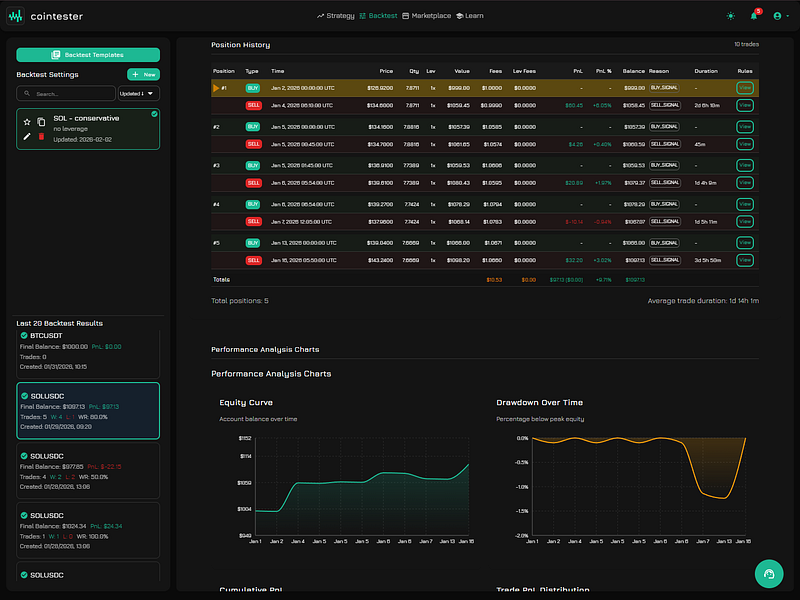Expand the Updated sort dropdown
This screenshot has height=600, width=800.
tap(138, 93)
